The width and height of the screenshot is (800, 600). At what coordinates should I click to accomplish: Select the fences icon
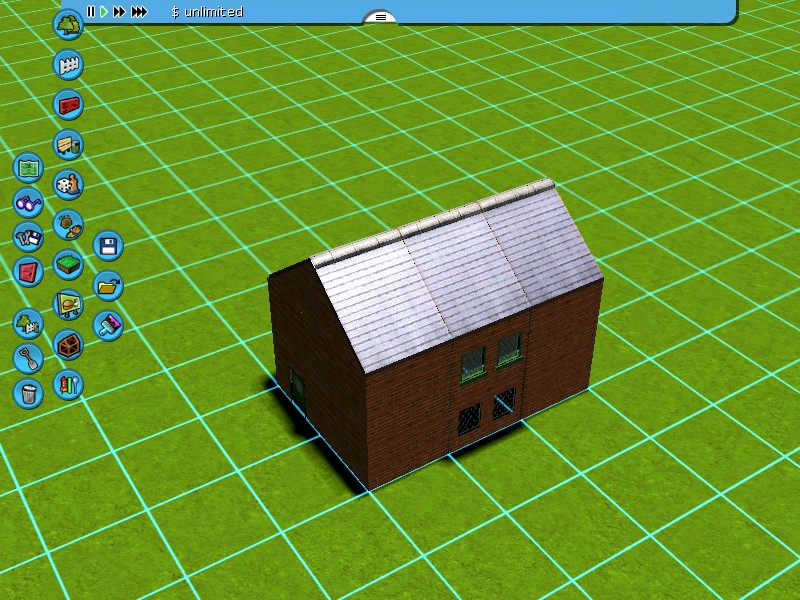point(68,65)
